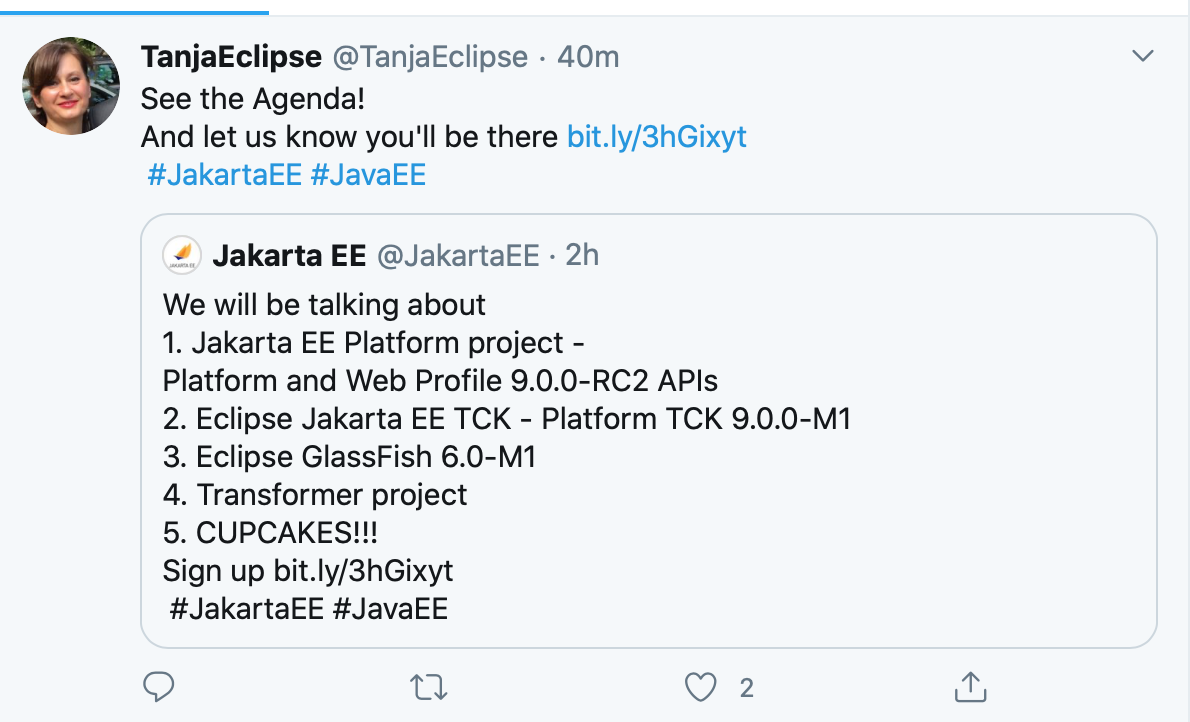Click the blue loading progress bar
This screenshot has height=722, width=1190.
click(134, 12)
